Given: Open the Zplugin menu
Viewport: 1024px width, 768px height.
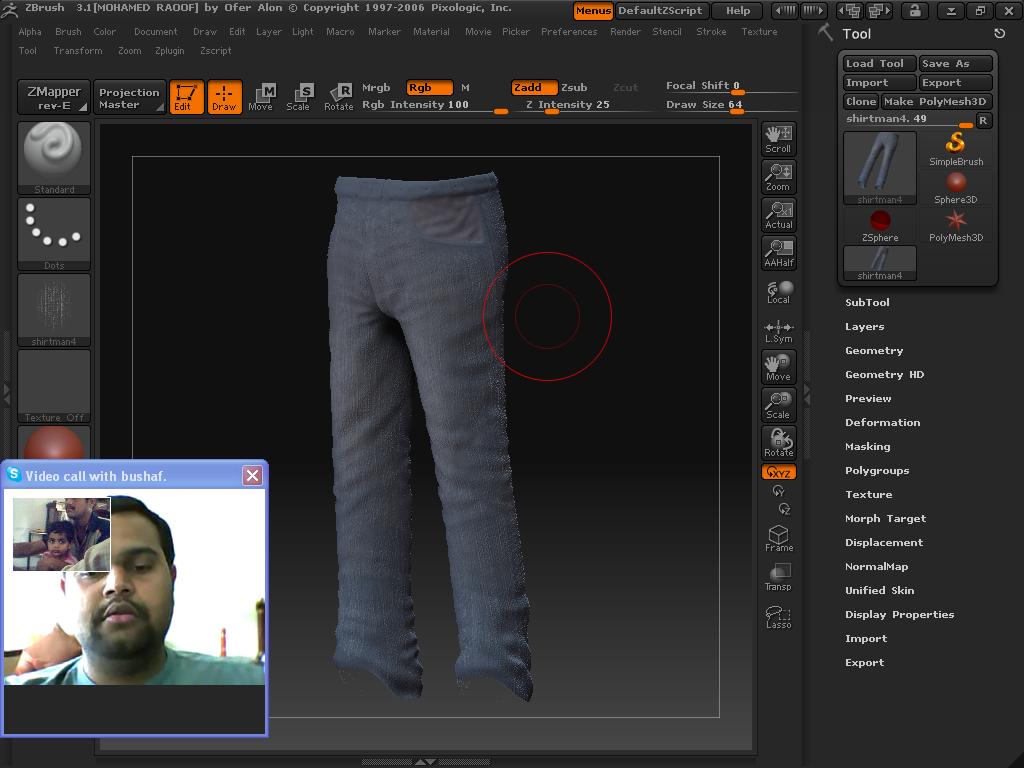Looking at the screenshot, I should (x=170, y=50).
